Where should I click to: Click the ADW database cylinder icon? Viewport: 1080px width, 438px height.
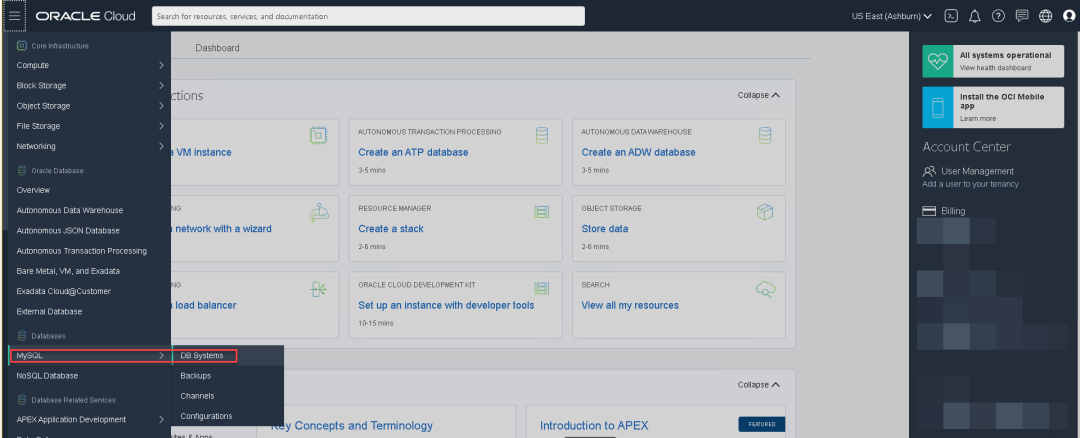click(x=765, y=136)
